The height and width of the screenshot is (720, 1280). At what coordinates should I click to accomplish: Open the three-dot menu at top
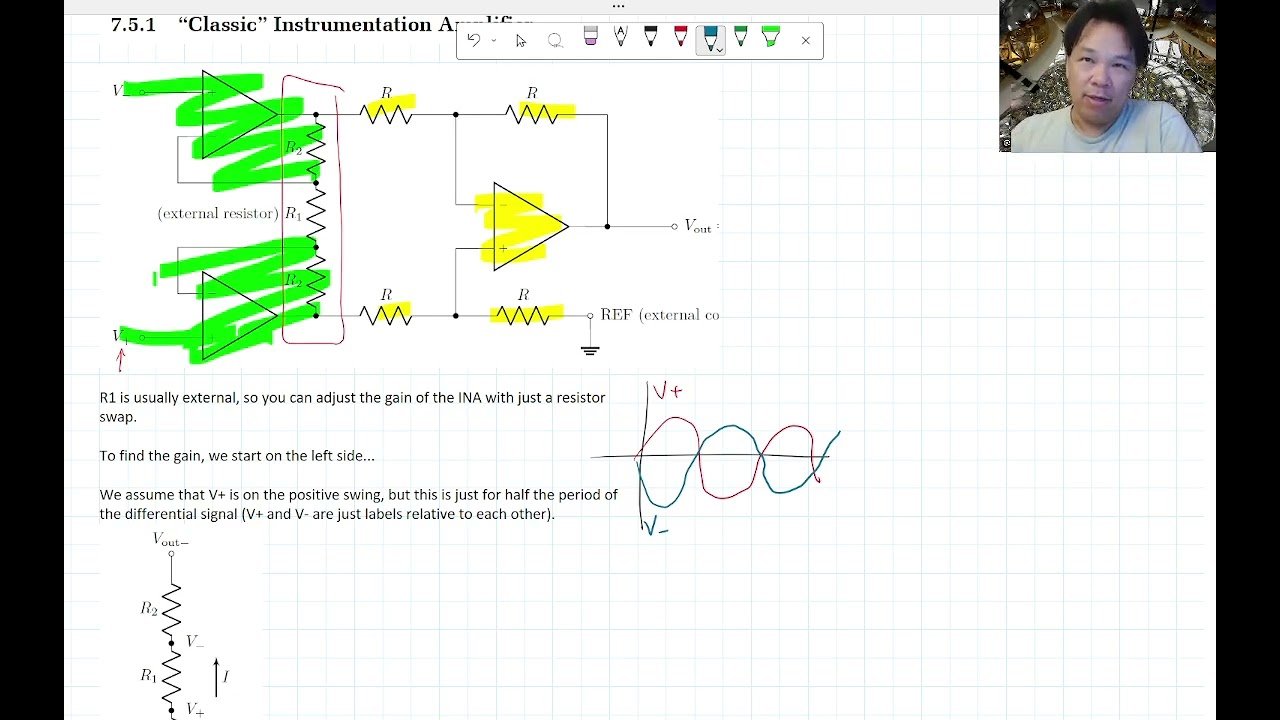coord(618,6)
